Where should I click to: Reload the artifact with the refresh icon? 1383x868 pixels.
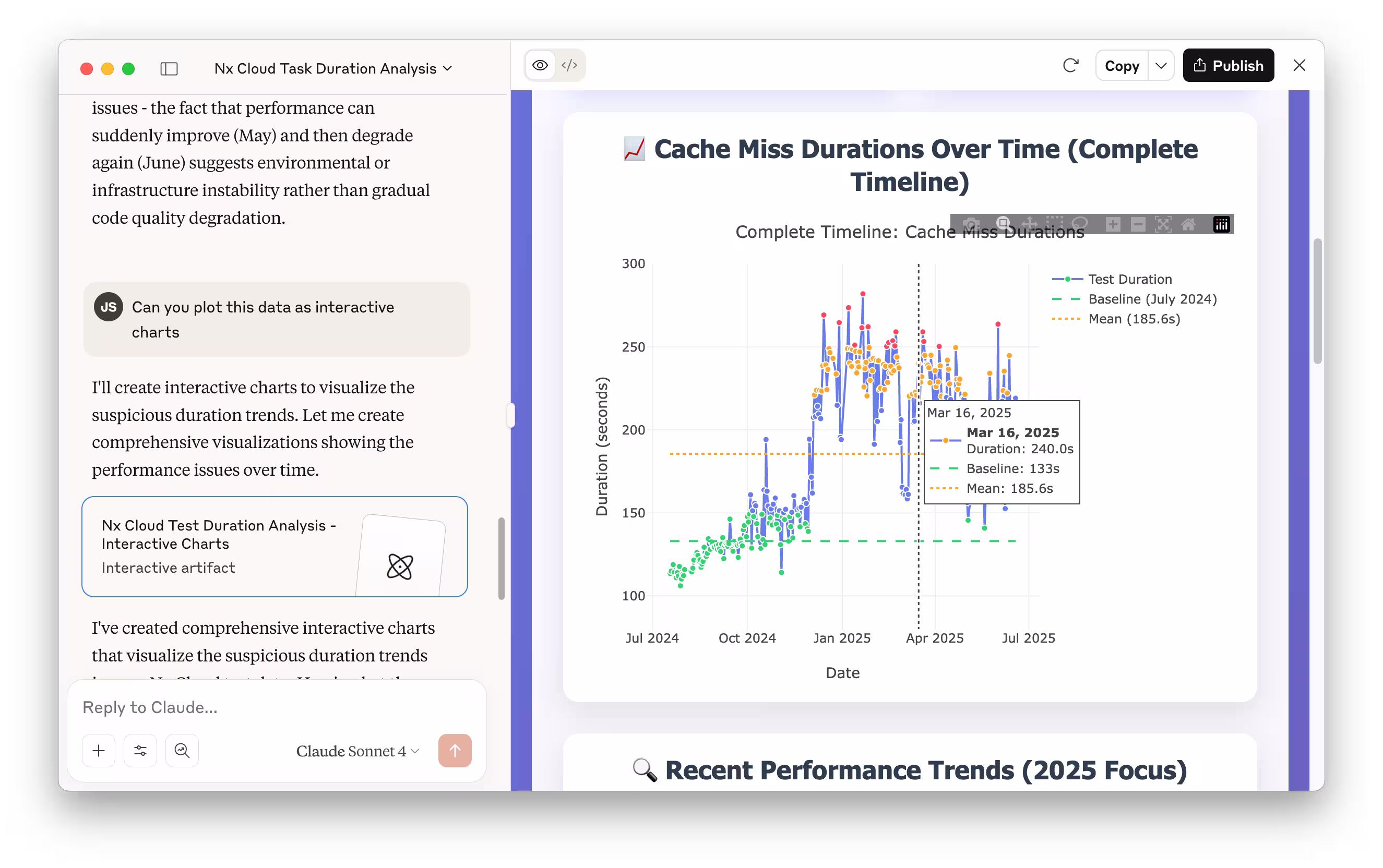[x=1070, y=65]
